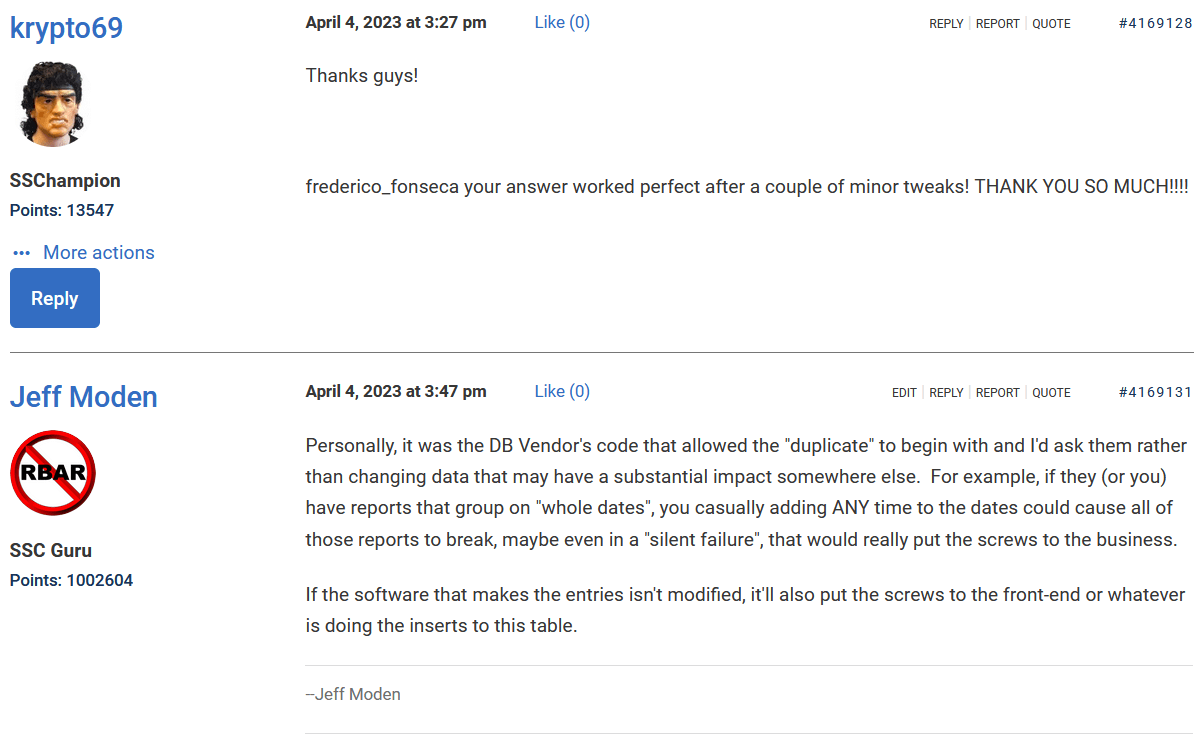Click the Jeff Moden signature text
Image resolution: width=1201 pixels, height=748 pixels.
click(353, 694)
